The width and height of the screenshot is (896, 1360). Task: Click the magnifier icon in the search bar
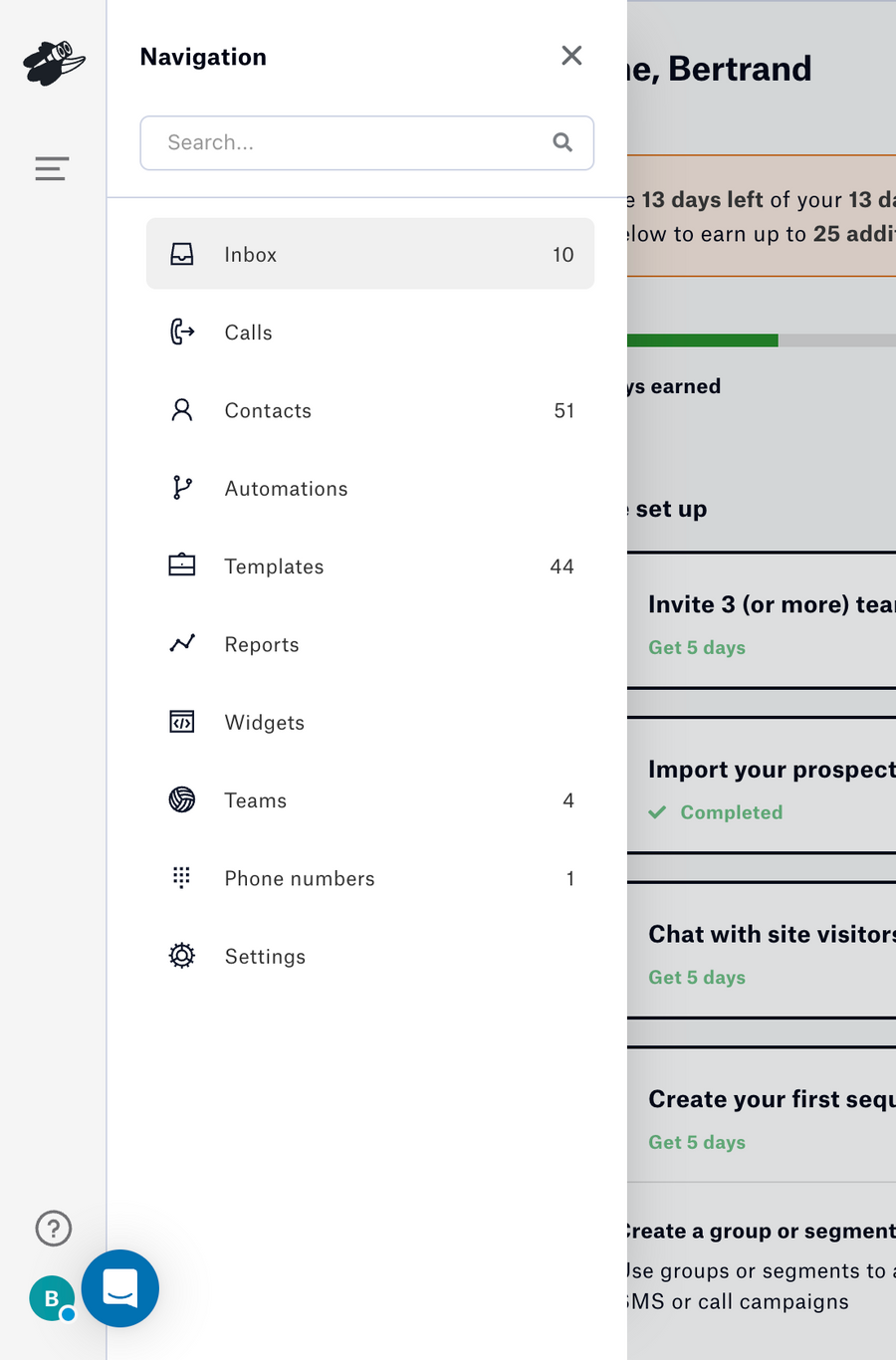(x=562, y=142)
